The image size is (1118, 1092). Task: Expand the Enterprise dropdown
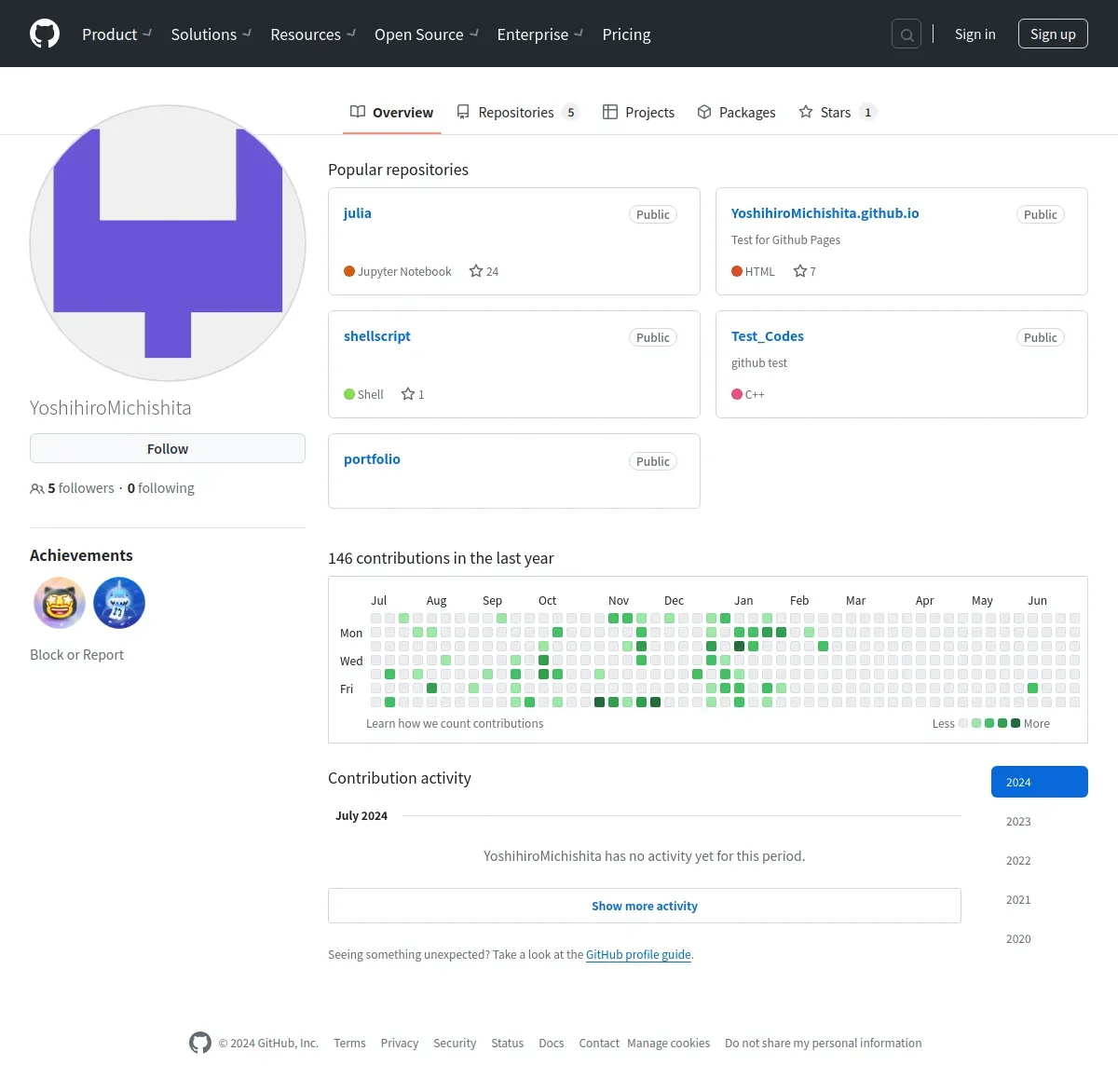(540, 34)
